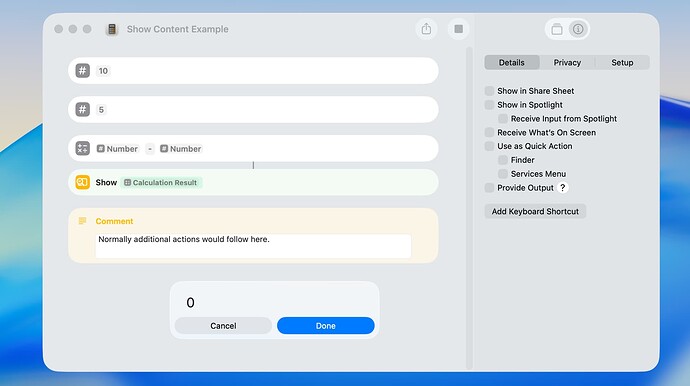Enable Use as Quick Action
This screenshot has width=690, height=386.
tap(489, 146)
